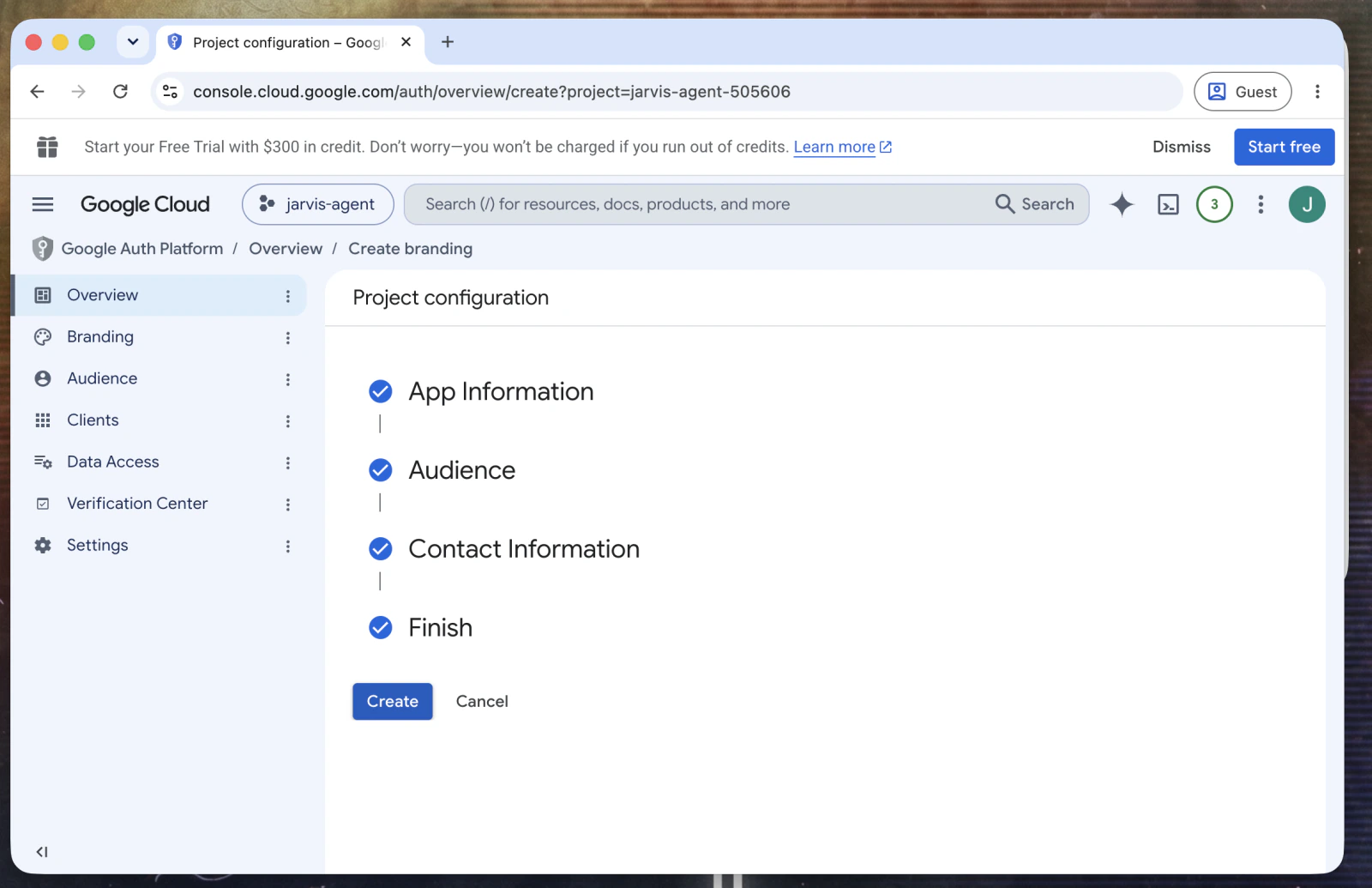Go back to previous page
This screenshot has width=1372, height=888.
tap(37, 92)
